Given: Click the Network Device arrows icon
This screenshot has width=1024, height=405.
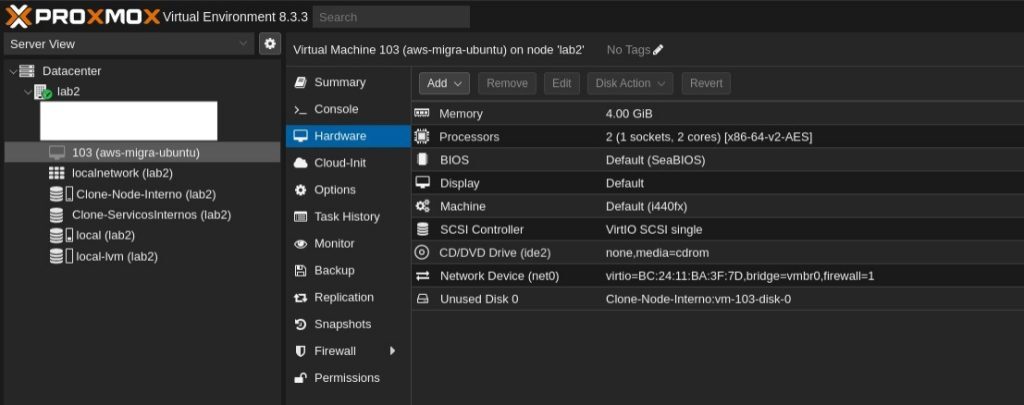Looking at the screenshot, I should point(422,276).
